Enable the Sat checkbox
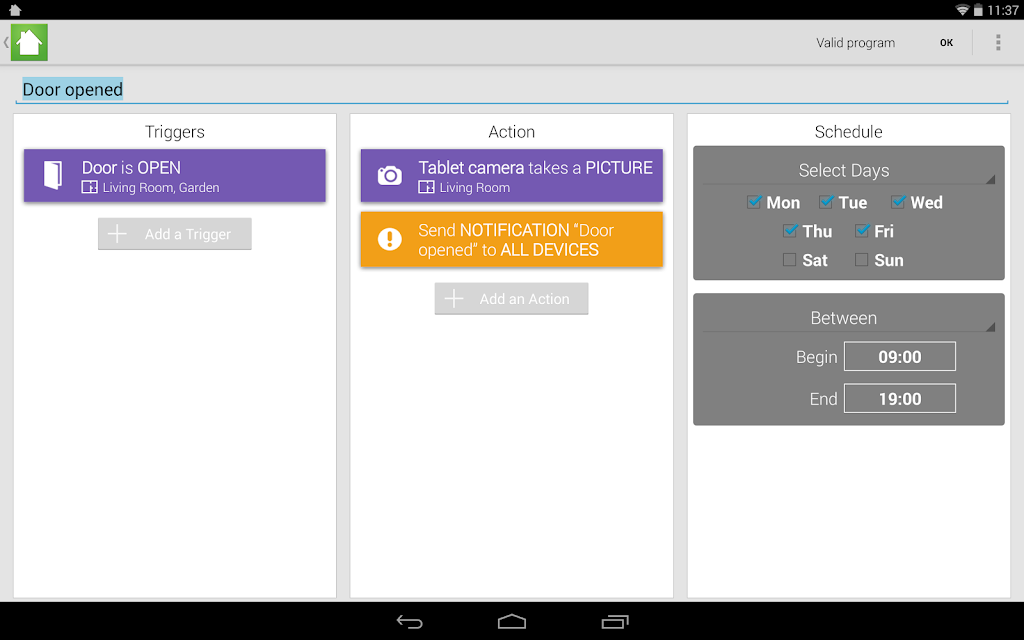 (790, 260)
